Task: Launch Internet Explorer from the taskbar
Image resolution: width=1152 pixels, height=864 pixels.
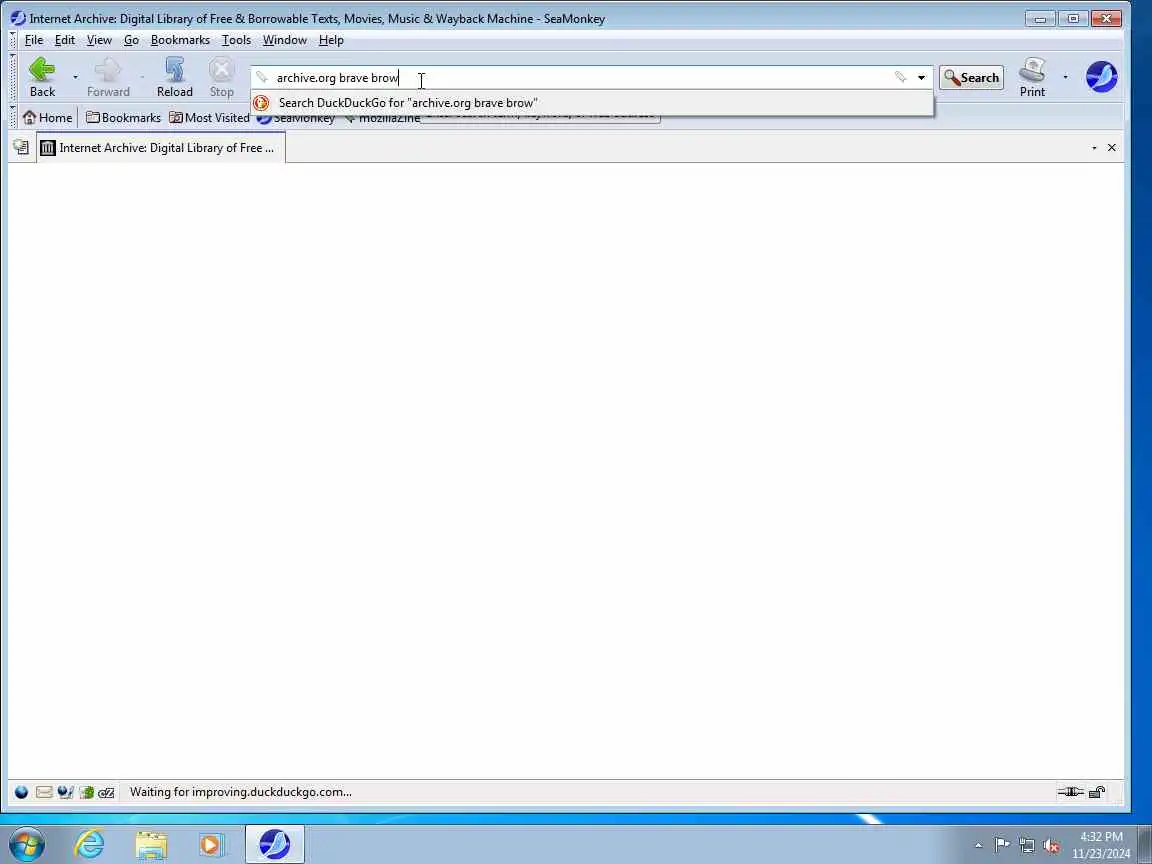Action: click(90, 844)
